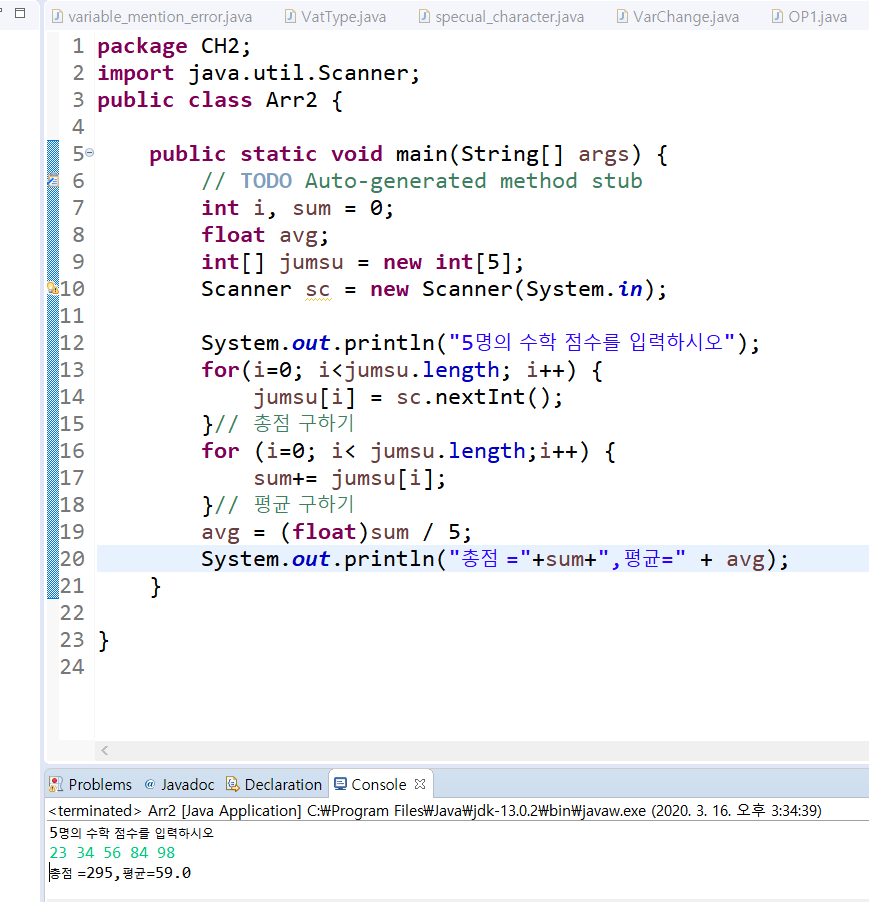869x902 pixels.
Task: Click the horizontal scrollbar left arrow in editor
Action: tap(105, 750)
